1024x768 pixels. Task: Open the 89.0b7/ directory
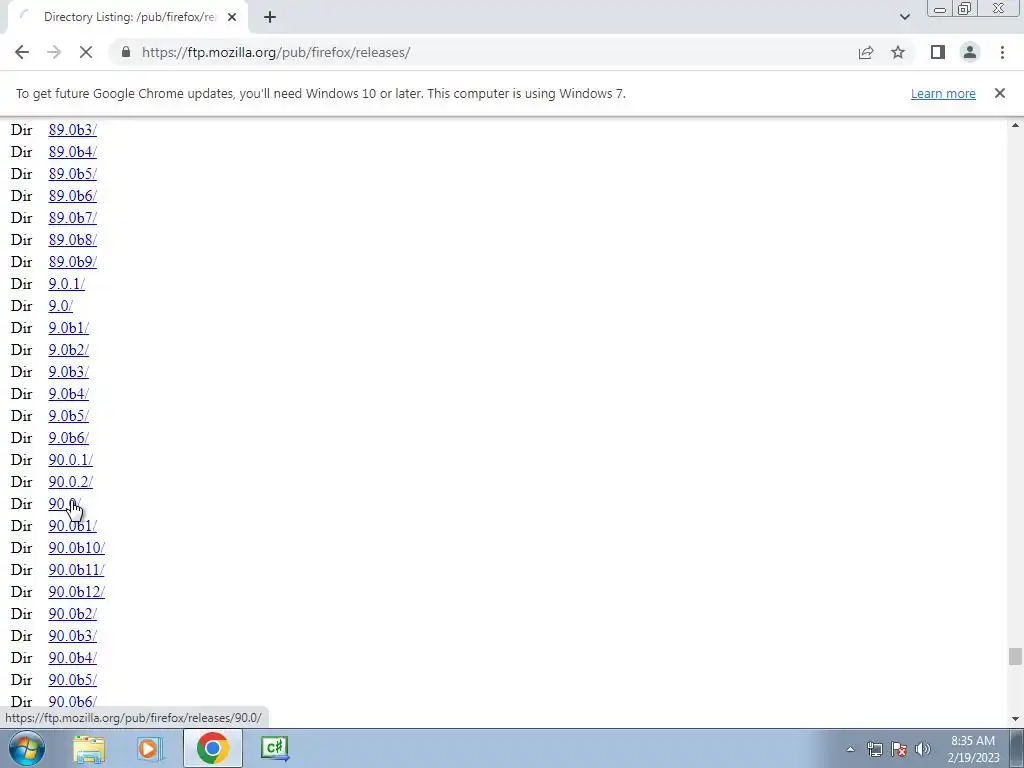[72, 217]
